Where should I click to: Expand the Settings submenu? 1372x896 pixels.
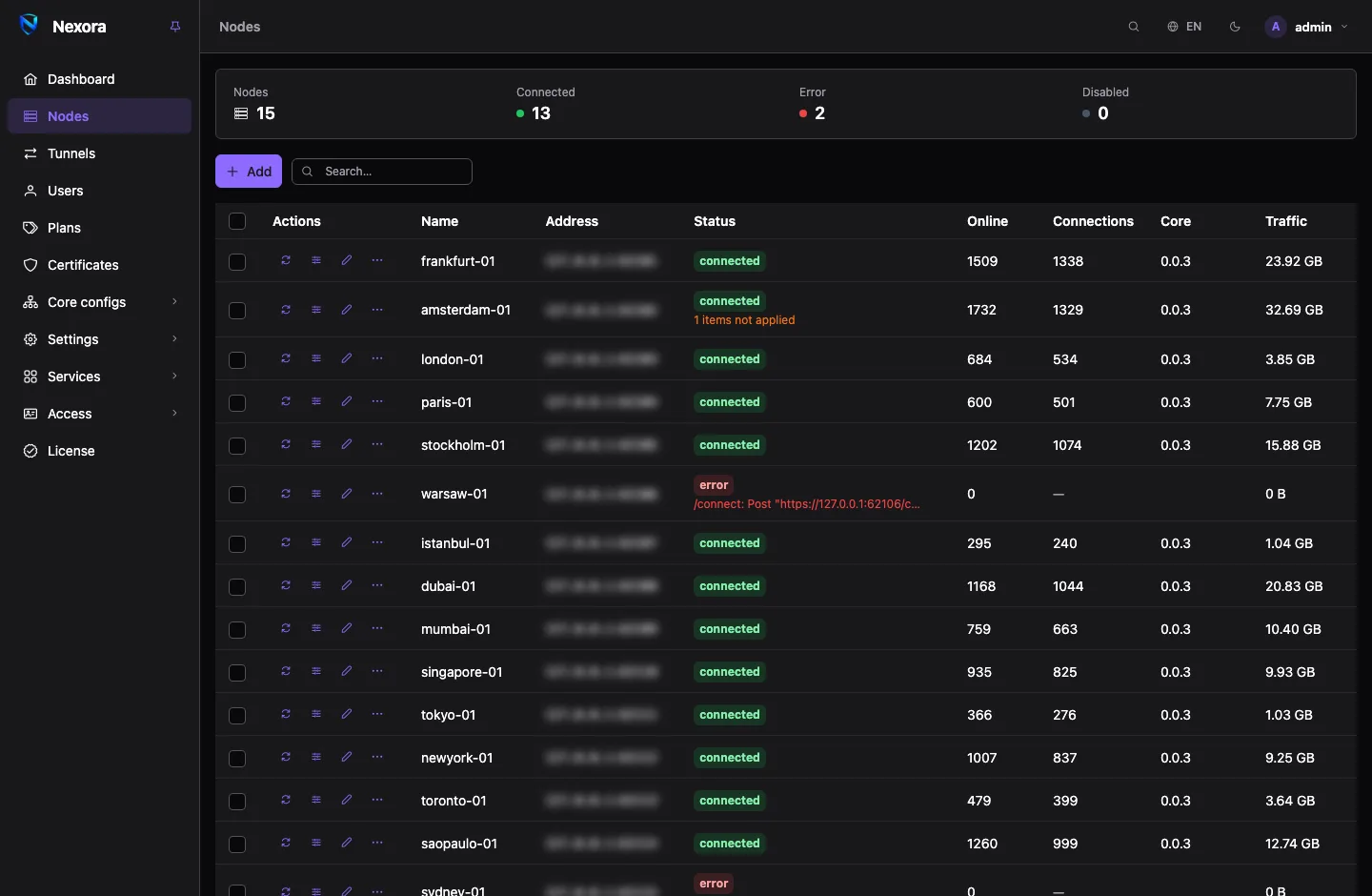click(x=99, y=339)
